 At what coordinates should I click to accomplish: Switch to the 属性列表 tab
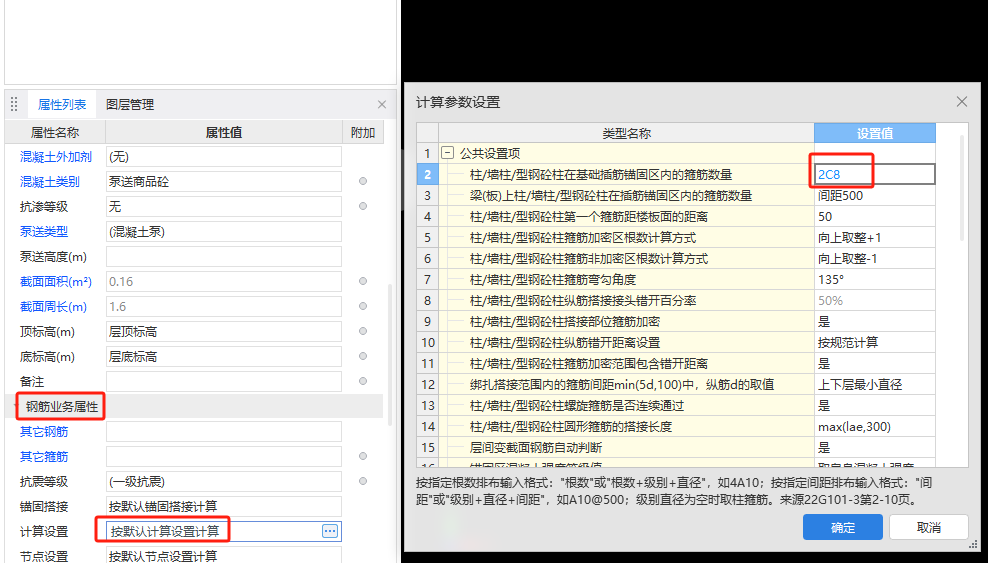click(x=62, y=105)
